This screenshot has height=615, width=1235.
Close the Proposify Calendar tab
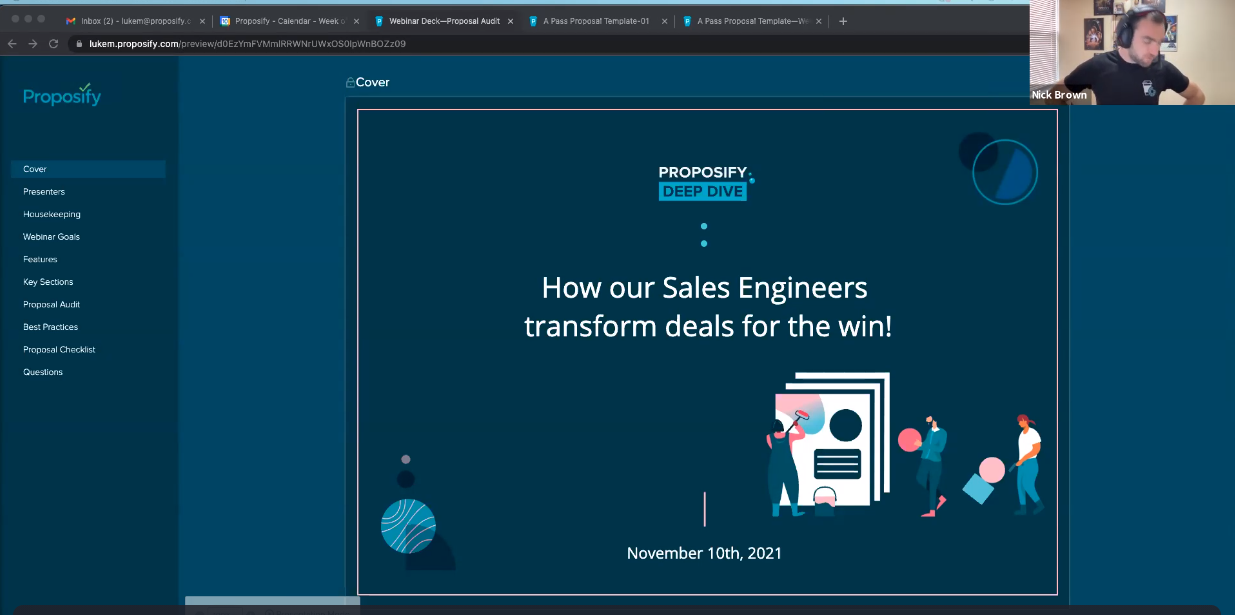tap(356, 21)
